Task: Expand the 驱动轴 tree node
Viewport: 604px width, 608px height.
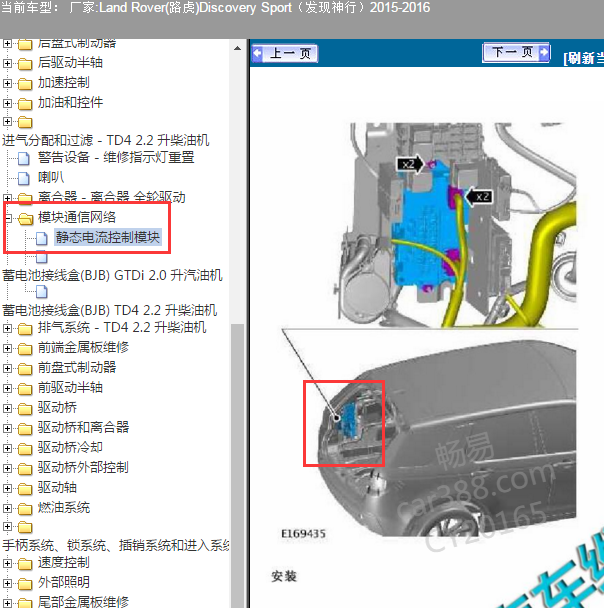Action: [7, 488]
